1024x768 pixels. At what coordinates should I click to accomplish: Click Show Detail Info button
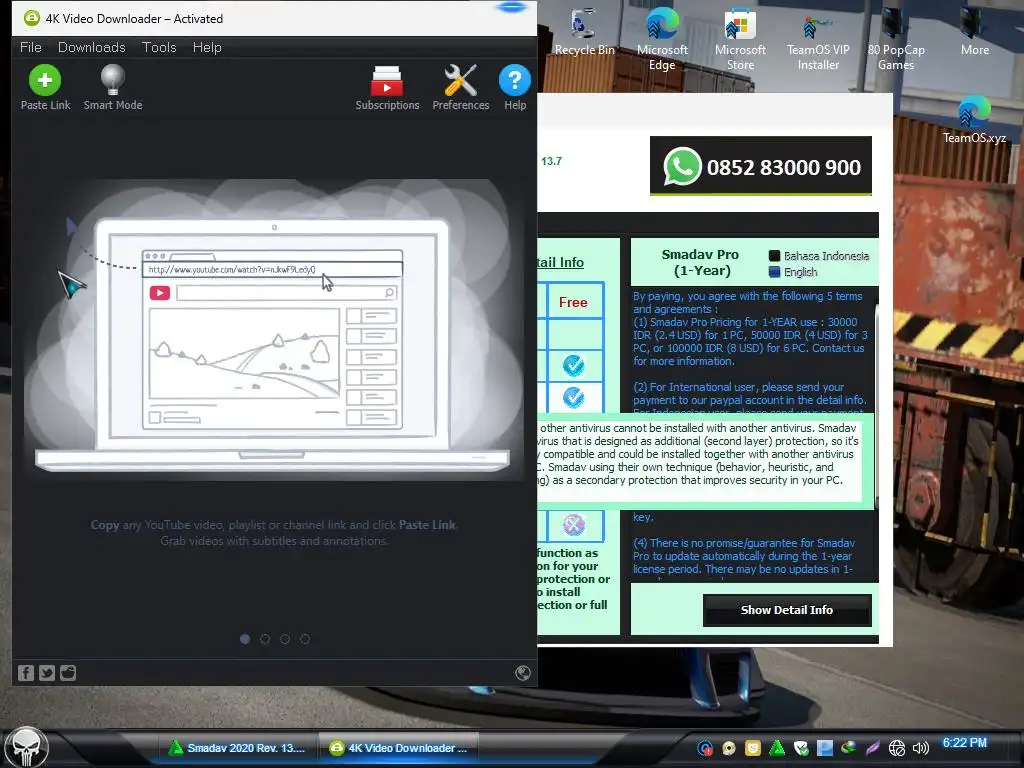787,610
